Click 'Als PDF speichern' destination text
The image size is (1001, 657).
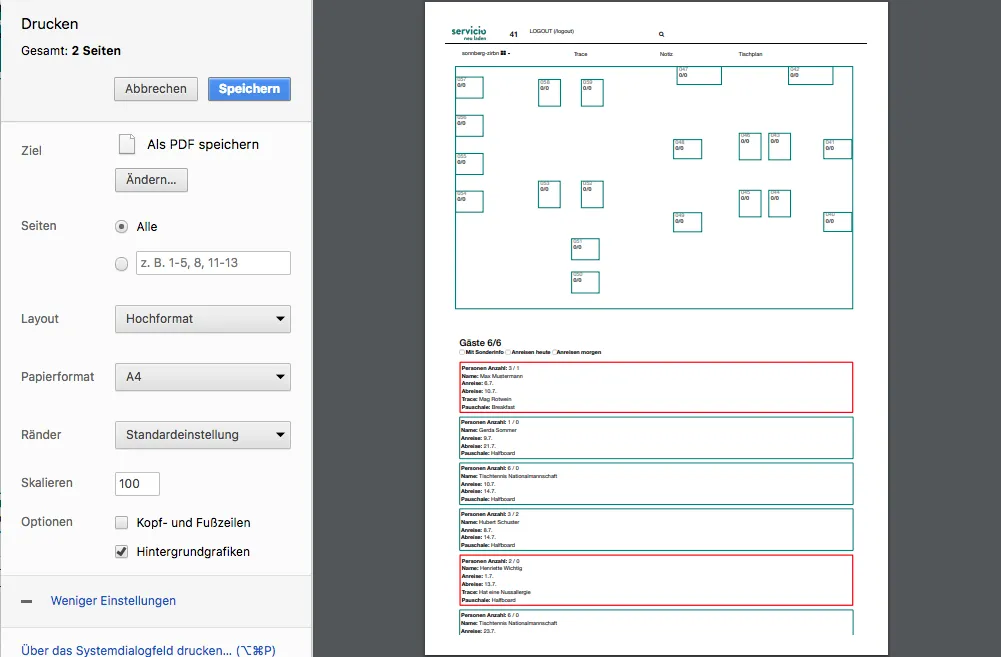coord(203,145)
